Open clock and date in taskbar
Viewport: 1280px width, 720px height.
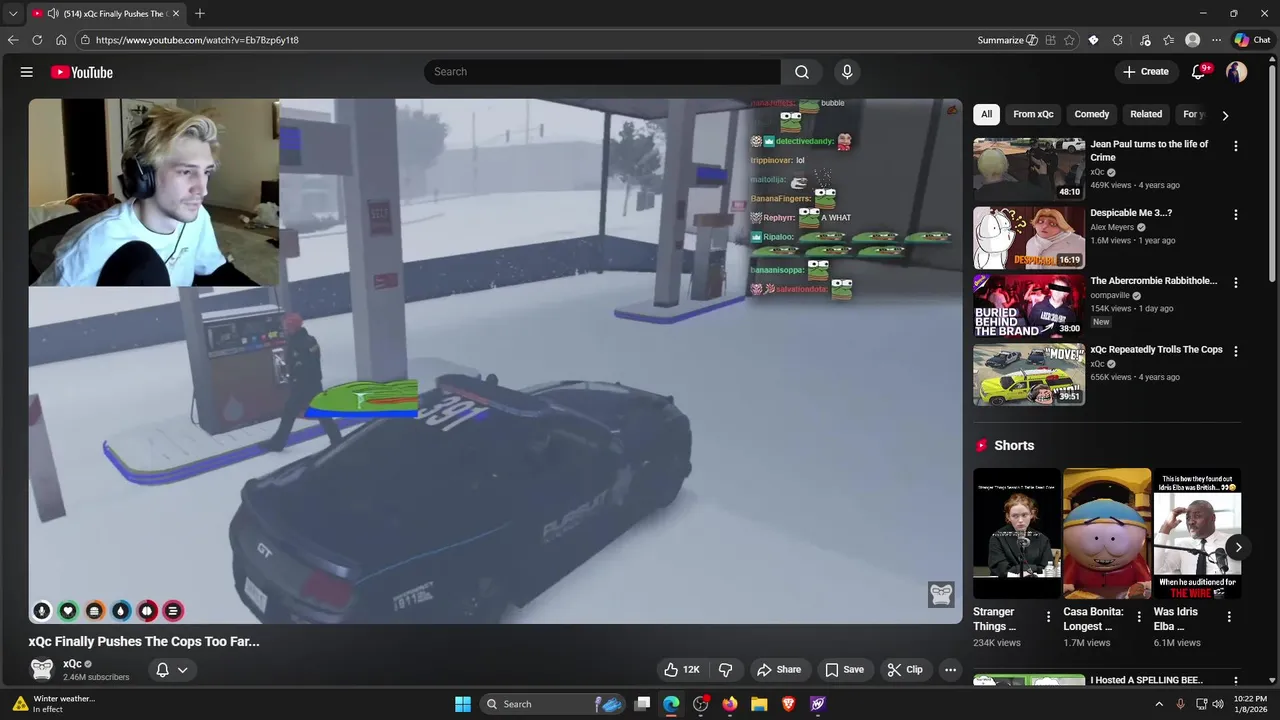1250,704
